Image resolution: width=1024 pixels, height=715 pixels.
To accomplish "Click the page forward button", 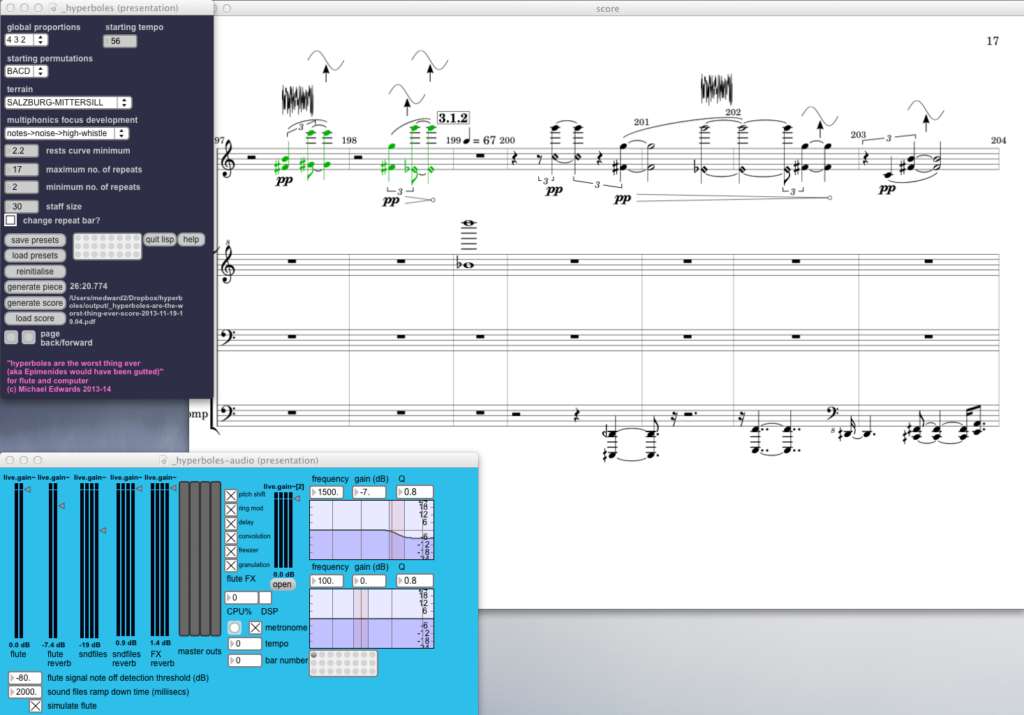I will pyautogui.click(x=29, y=337).
